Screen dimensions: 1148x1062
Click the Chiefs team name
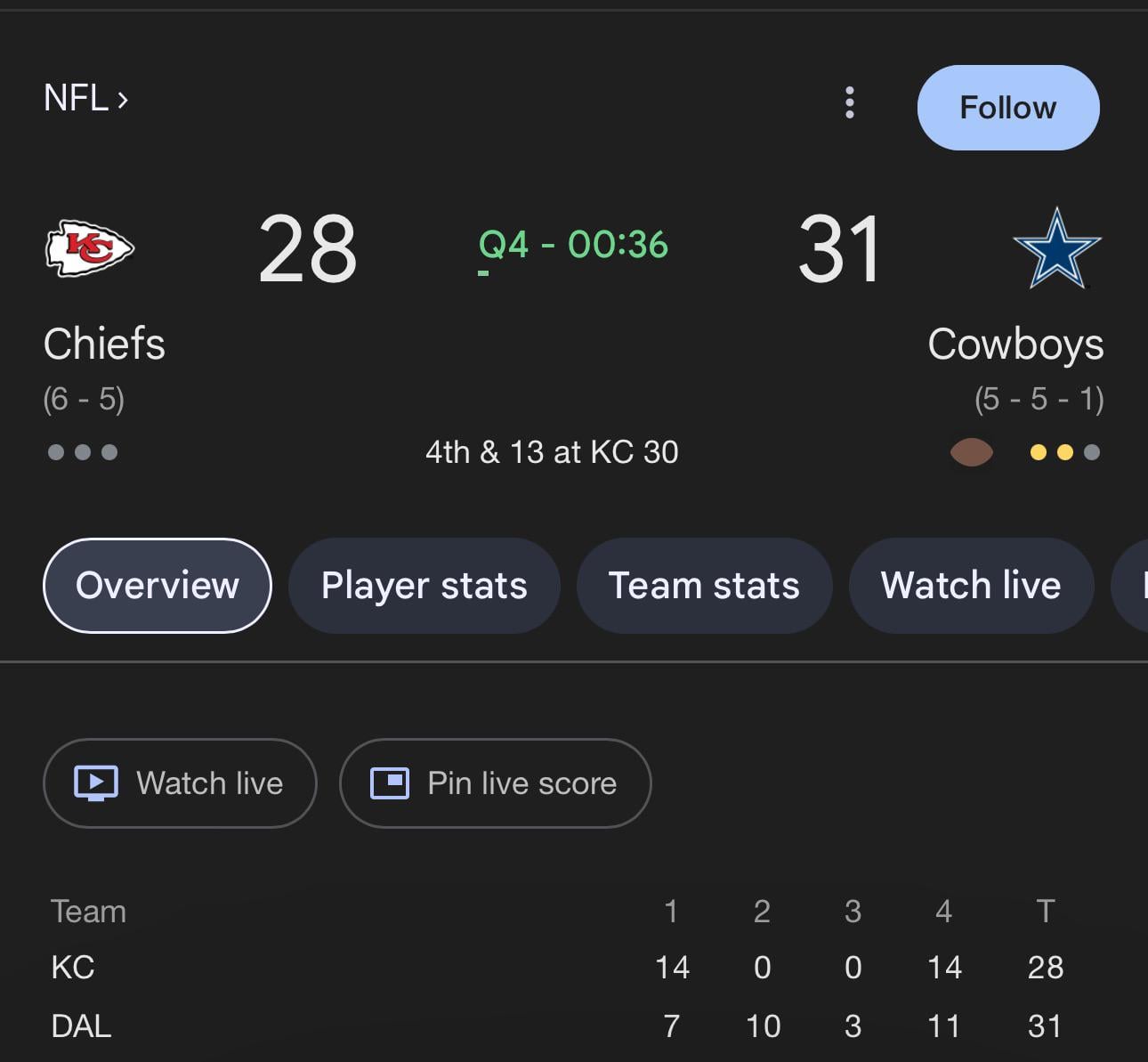click(x=104, y=345)
